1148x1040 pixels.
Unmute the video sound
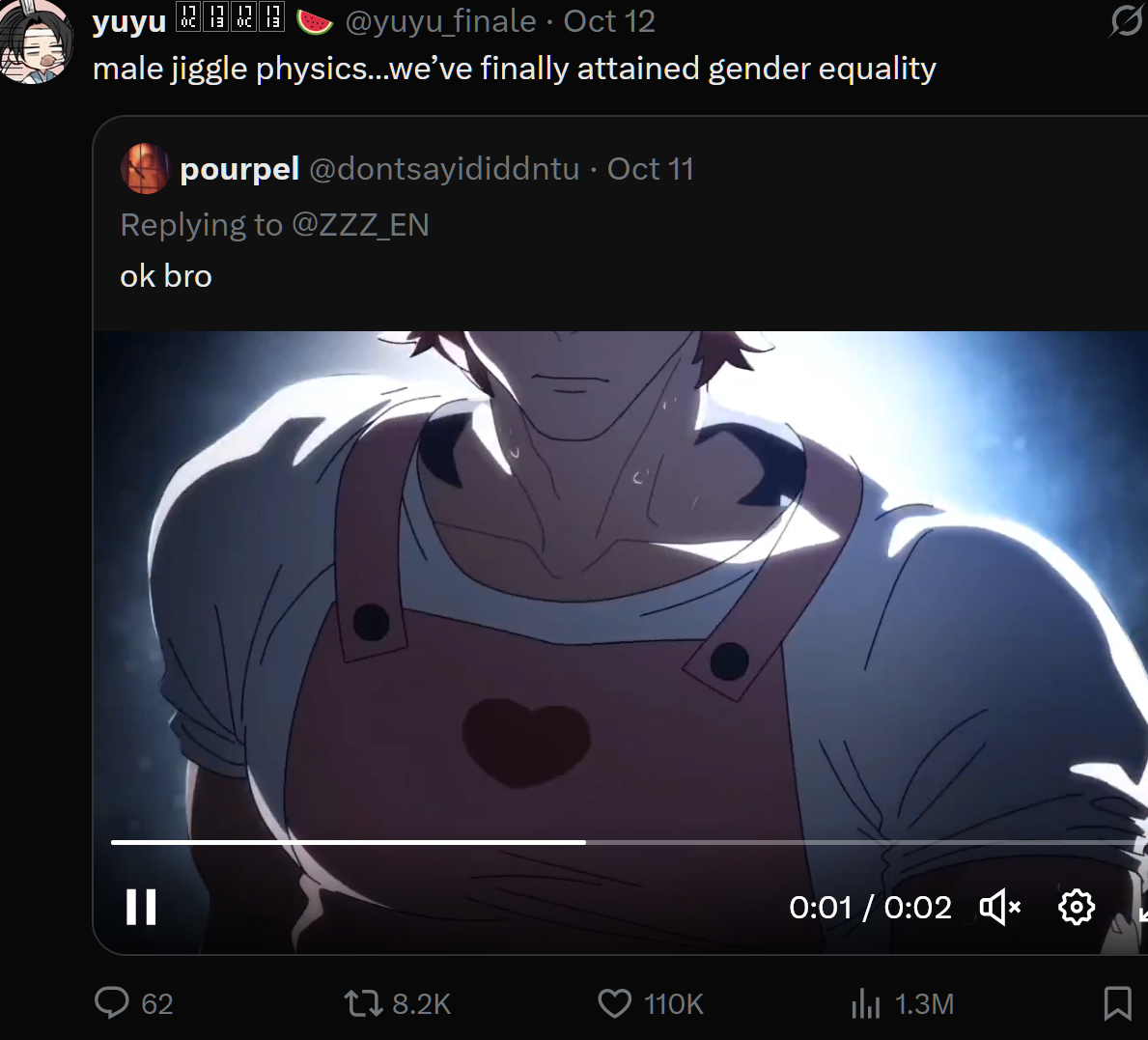(1000, 908)
